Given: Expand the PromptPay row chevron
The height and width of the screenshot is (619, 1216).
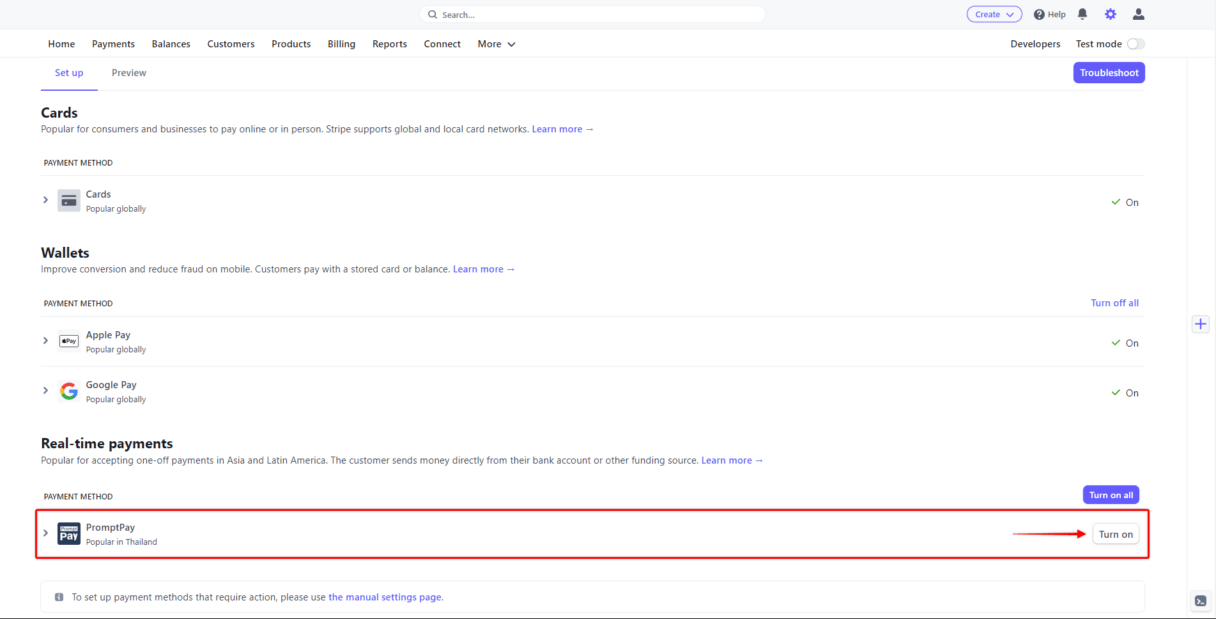Looking at the screenshot, I should click(x=46, y=533).
